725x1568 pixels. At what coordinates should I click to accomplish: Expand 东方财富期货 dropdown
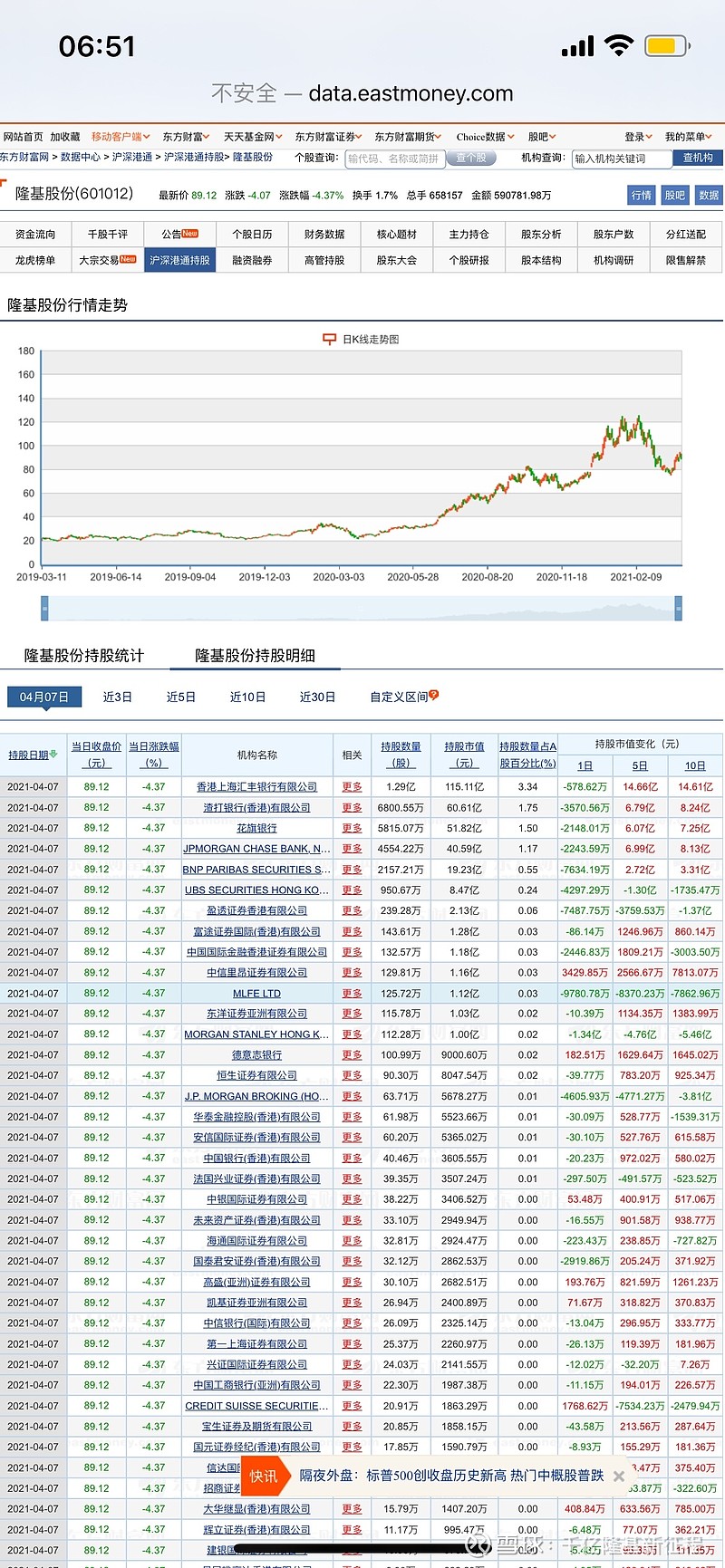408,137
